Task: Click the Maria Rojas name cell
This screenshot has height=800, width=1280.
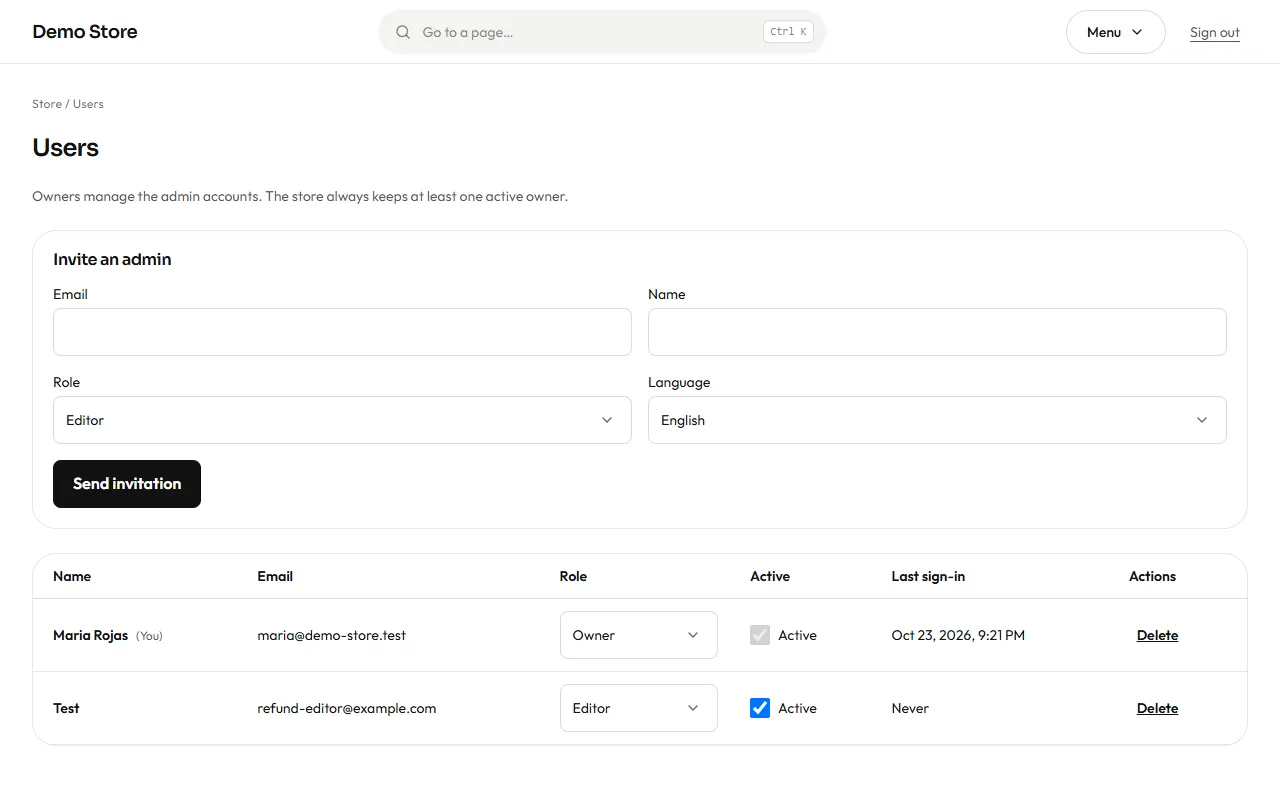Action: 91,635
